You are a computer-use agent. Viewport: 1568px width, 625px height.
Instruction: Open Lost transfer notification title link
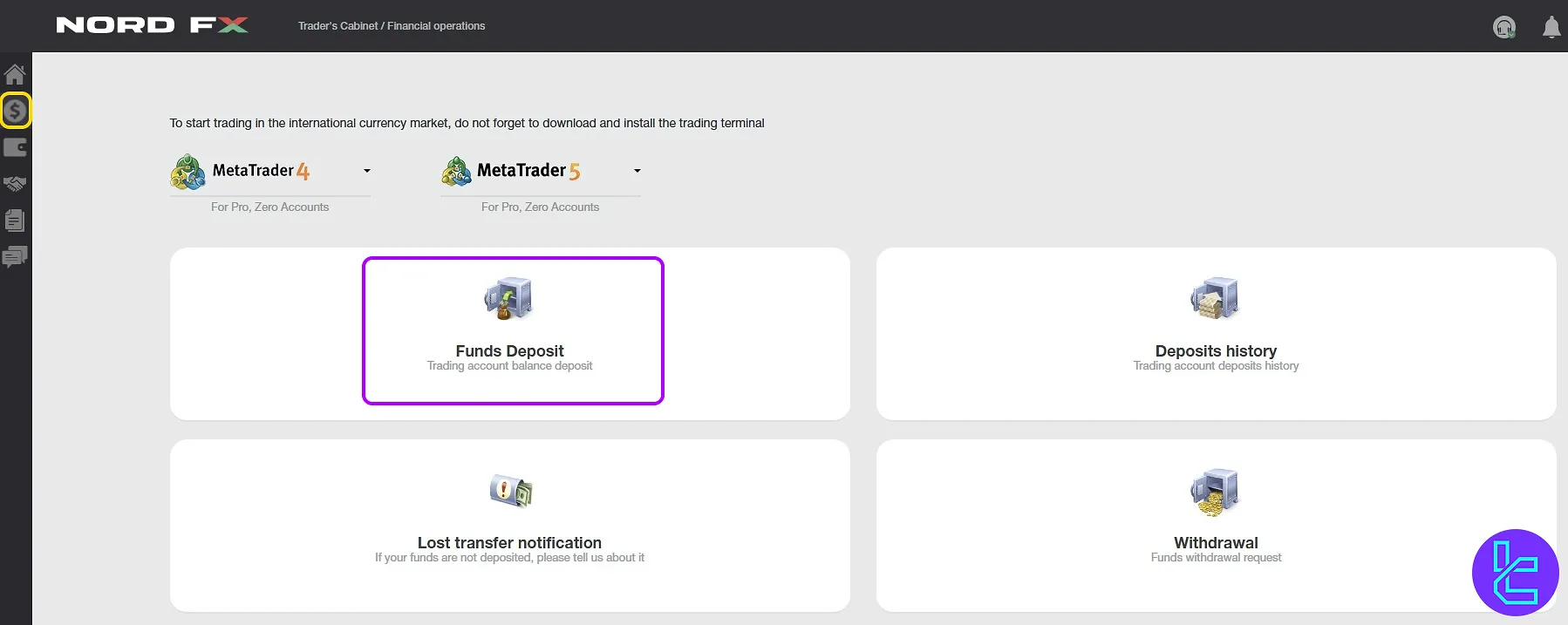(x=509, y=542)
